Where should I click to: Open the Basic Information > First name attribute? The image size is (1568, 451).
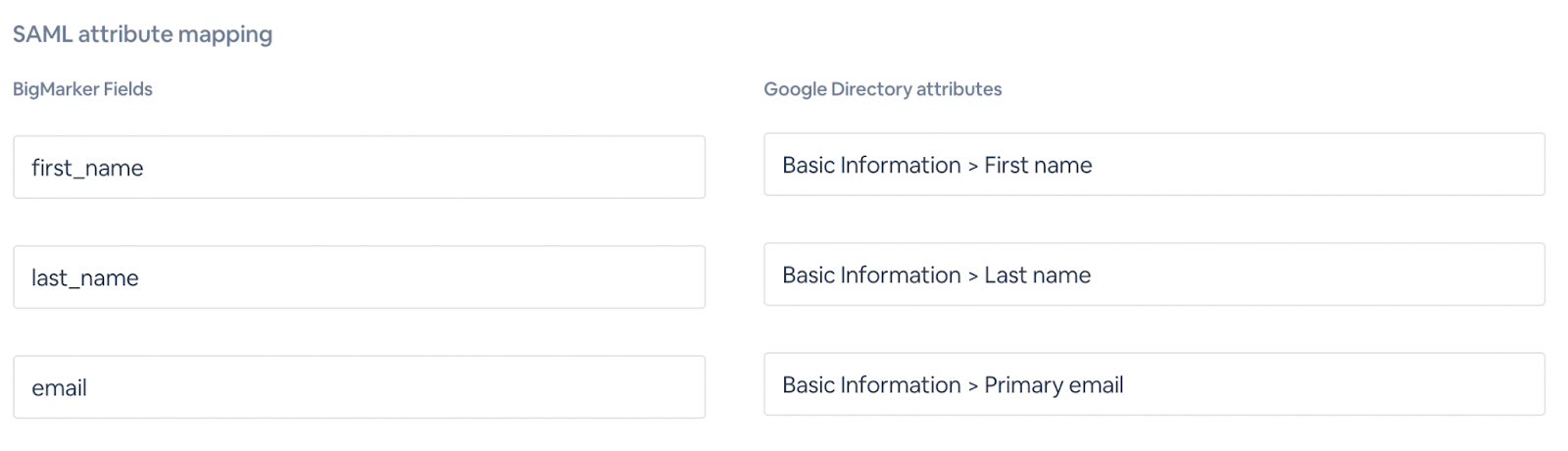coord(1153,165)
